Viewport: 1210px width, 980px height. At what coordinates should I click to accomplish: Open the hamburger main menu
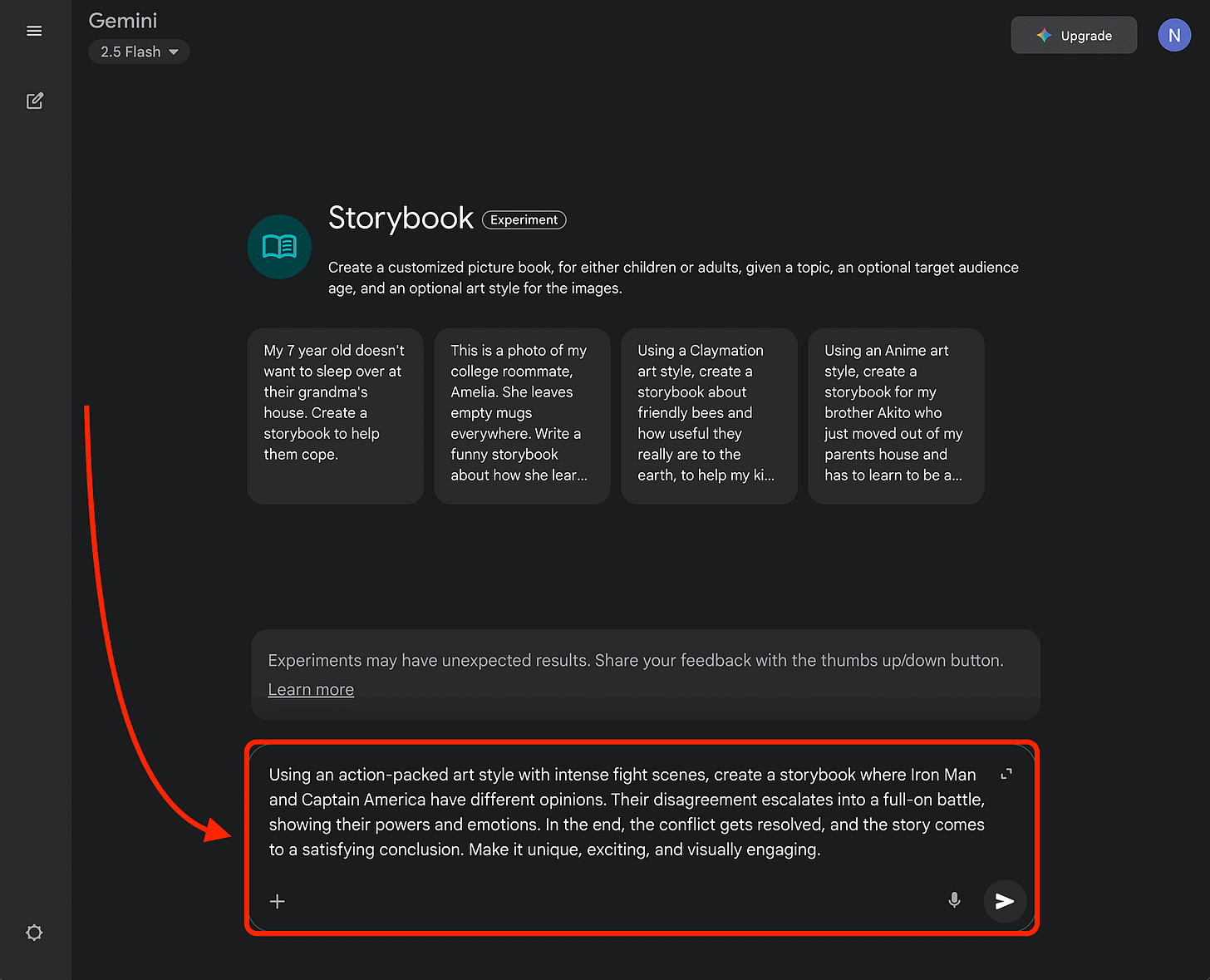click(34, 31)
